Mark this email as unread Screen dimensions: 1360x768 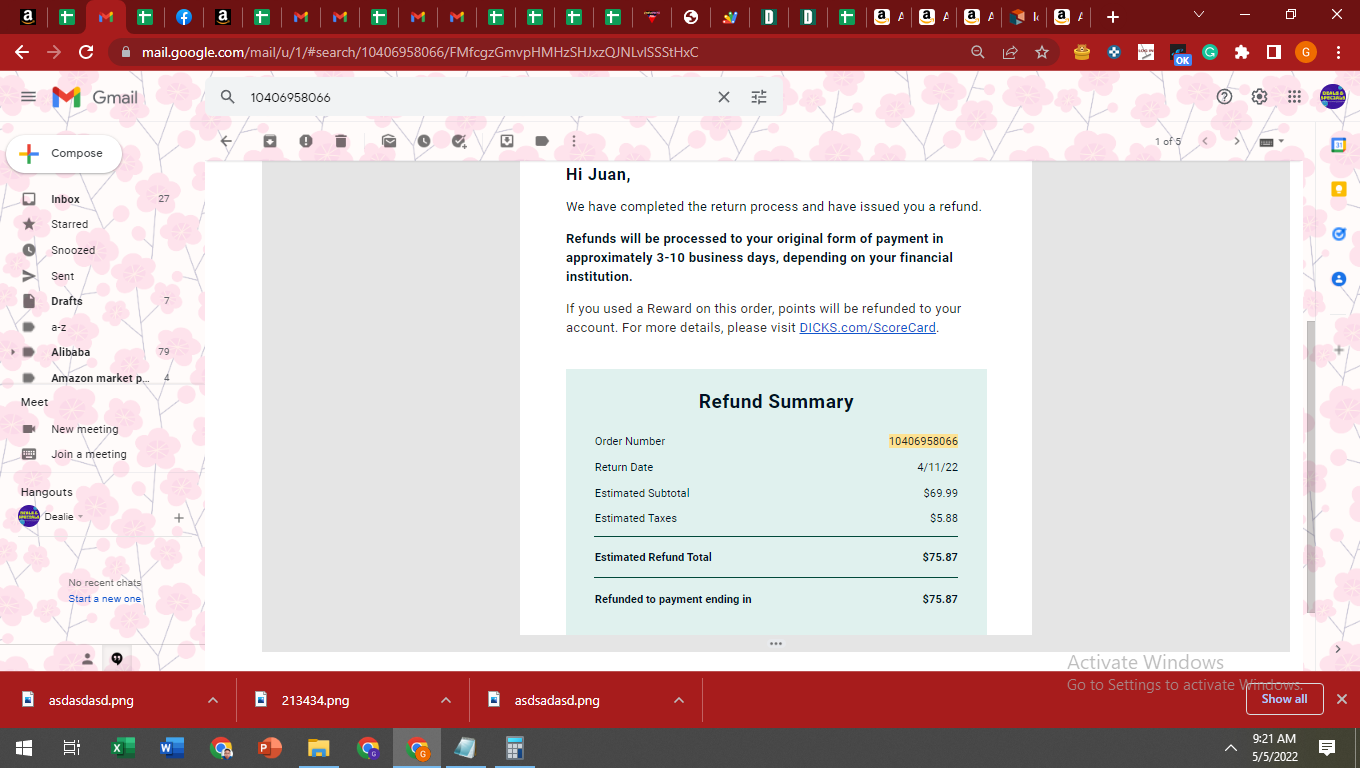click(x=389, y=141)
